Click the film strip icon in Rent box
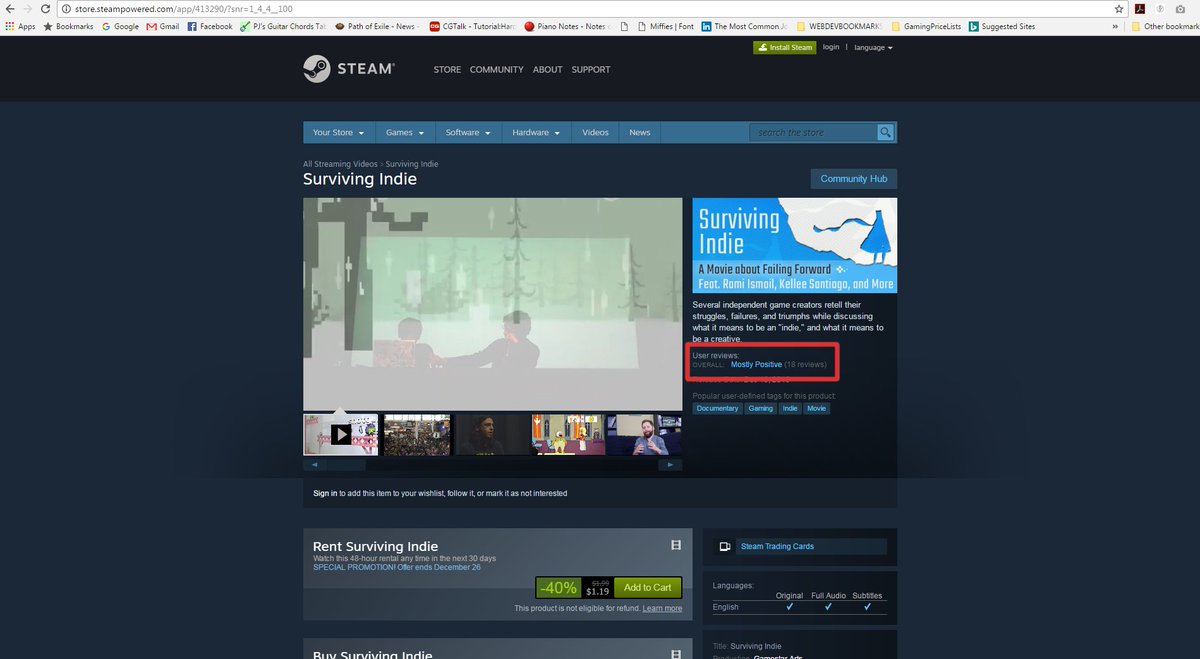The image size is (1200, 659). 676,545
